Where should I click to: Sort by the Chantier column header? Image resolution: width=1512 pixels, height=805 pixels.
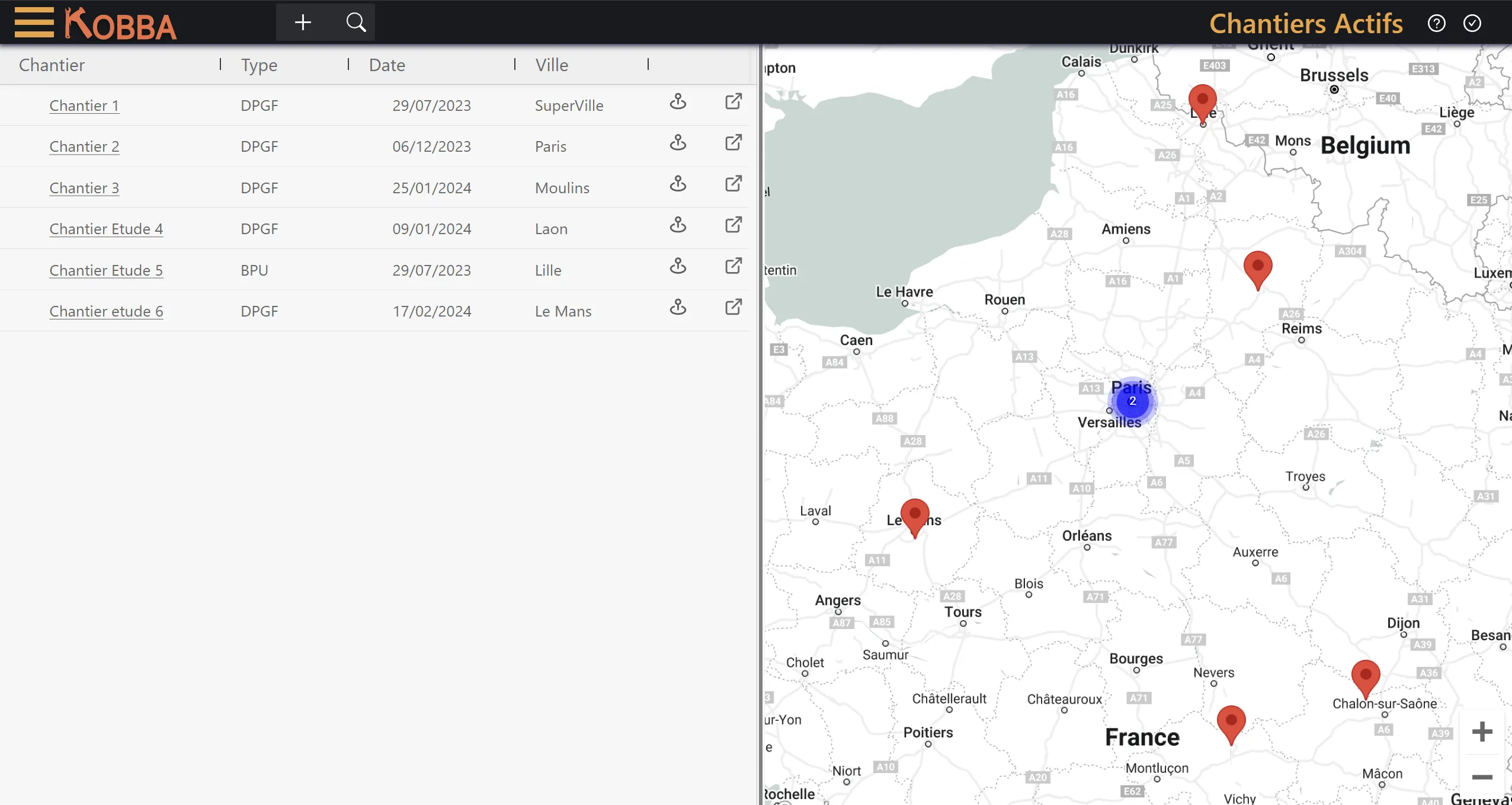pos(52,65)
